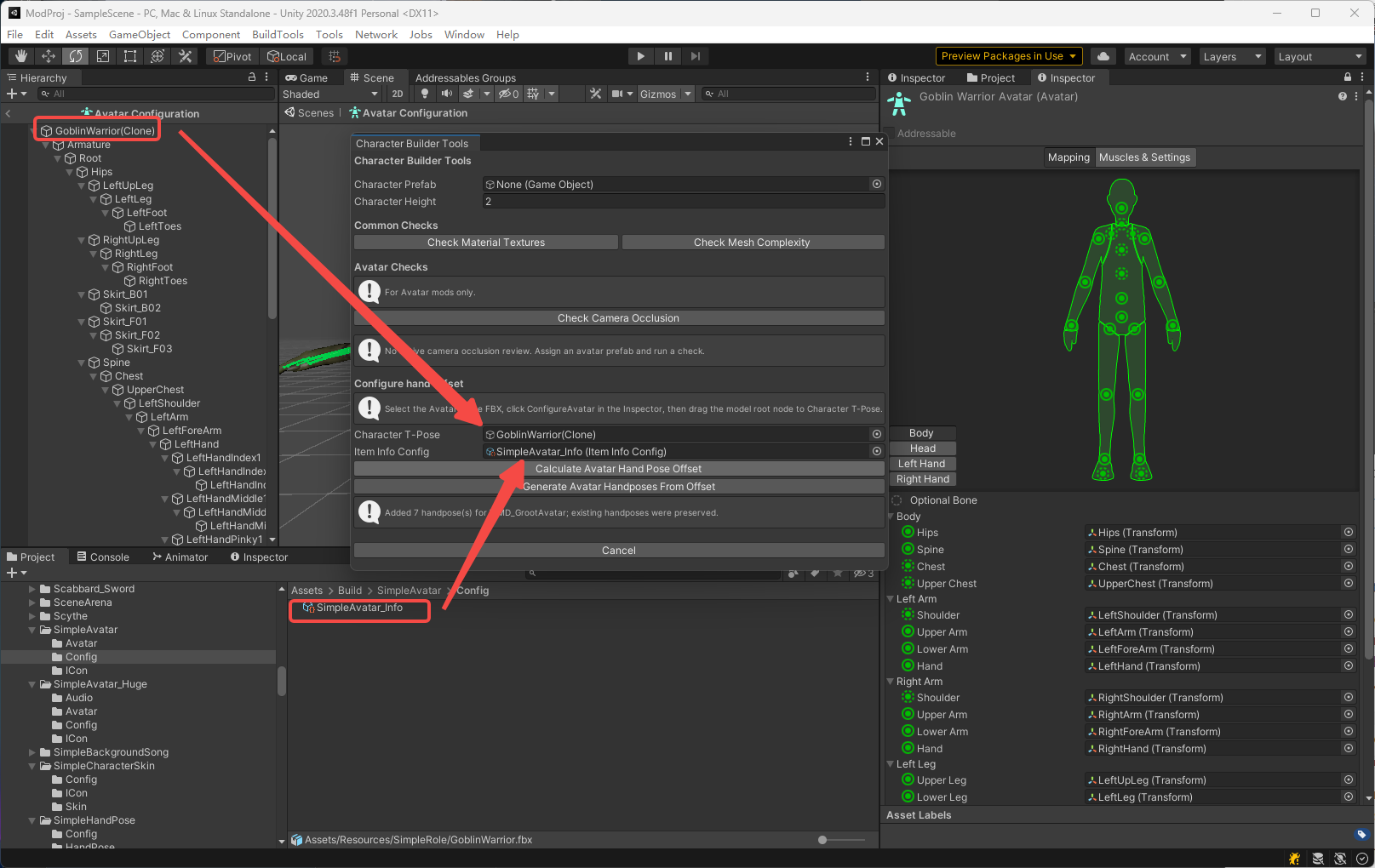1375x868 pixels.
Task: Open the Avatar help icon in Inspector
Action: tap(1343, 96)
